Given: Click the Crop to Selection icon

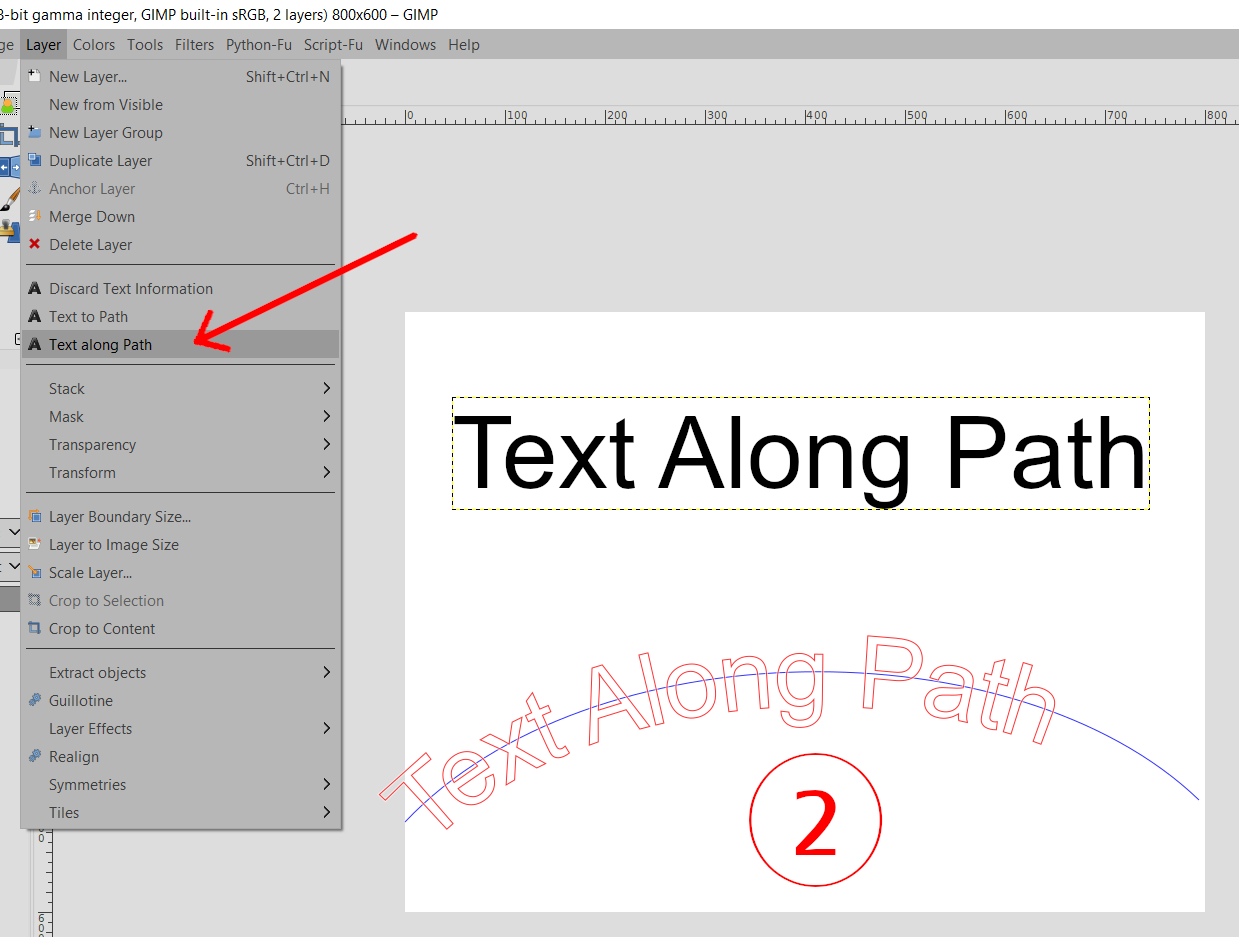Looking at the screenshot, I should 35,600.
